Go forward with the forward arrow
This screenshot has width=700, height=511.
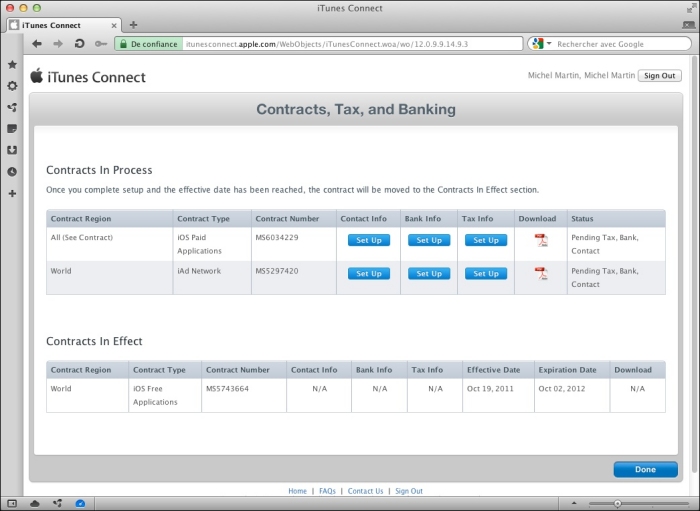click(x=58, y=44)
